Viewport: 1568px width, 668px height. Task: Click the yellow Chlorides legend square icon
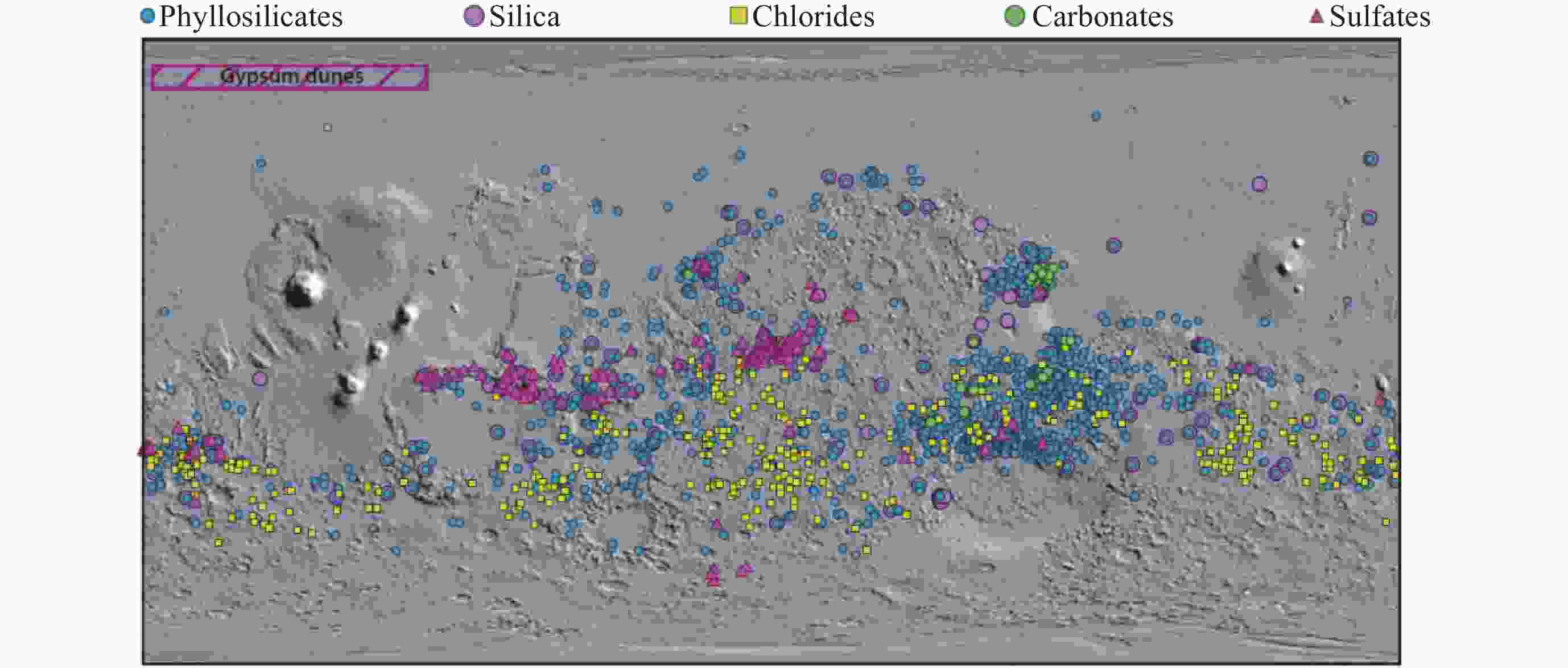(738, 16)
